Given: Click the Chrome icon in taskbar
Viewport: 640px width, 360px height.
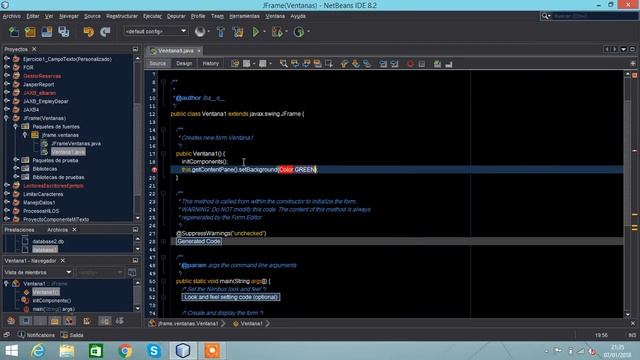Looking at the screenshot, I should coord(125,351).
